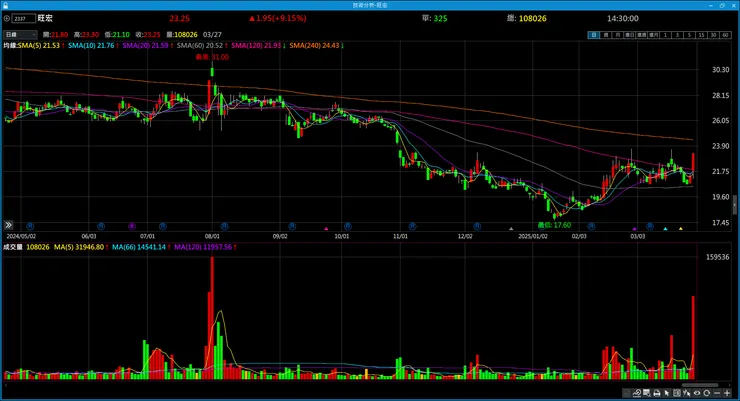Open the 日線 chart period dropdown
The height and width of the screenshot is (401, 740).
(x=20, y=34)
